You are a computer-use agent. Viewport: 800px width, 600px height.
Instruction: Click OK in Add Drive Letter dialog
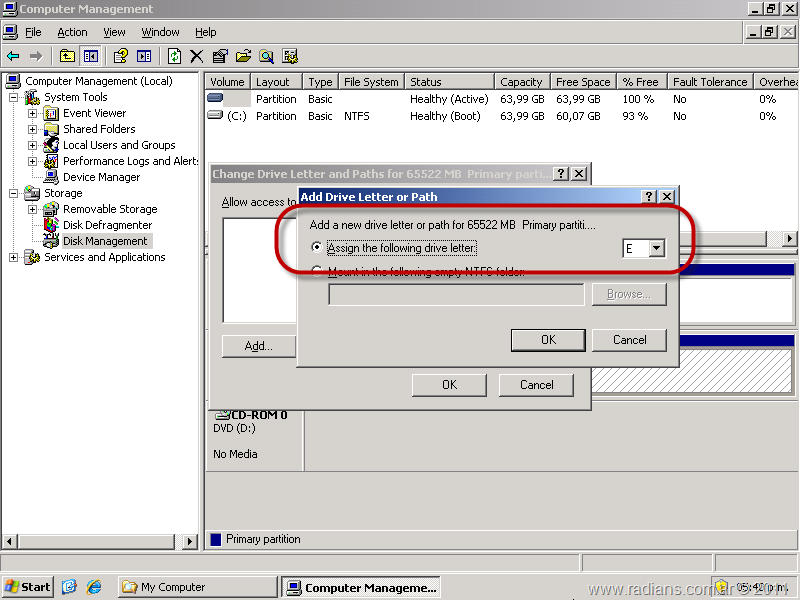point(548,340)
